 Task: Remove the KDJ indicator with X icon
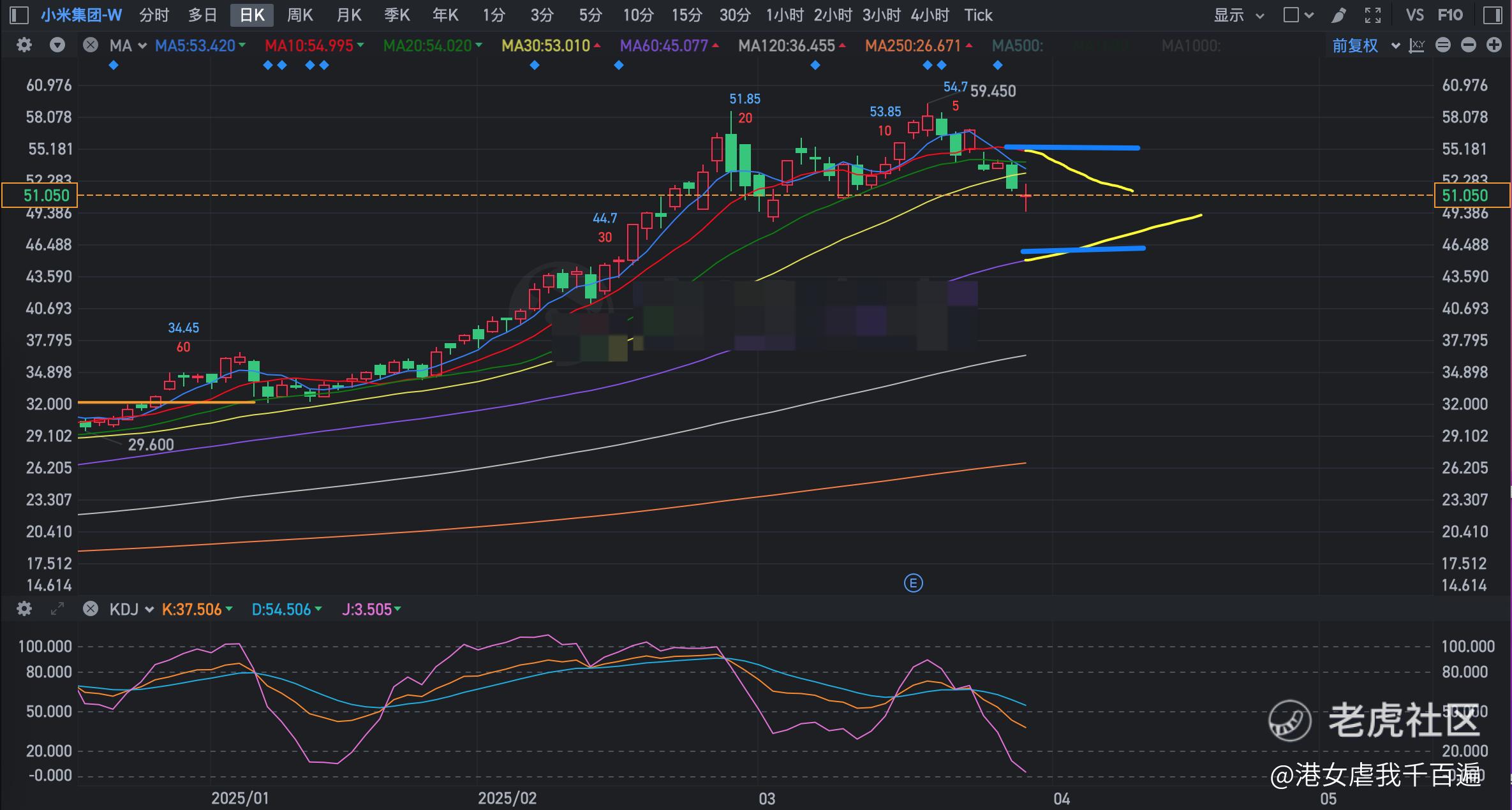[x=91, y=609]
